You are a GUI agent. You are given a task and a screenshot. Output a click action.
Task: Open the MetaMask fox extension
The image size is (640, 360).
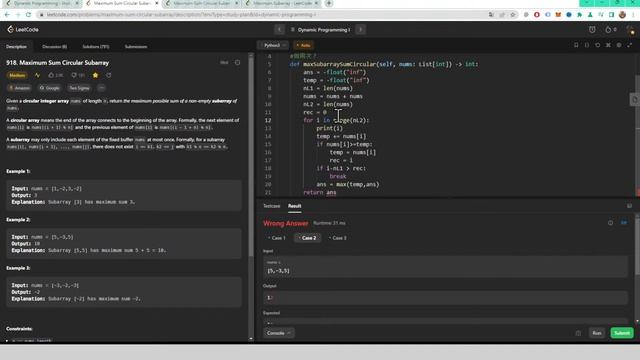pos(558,15)
